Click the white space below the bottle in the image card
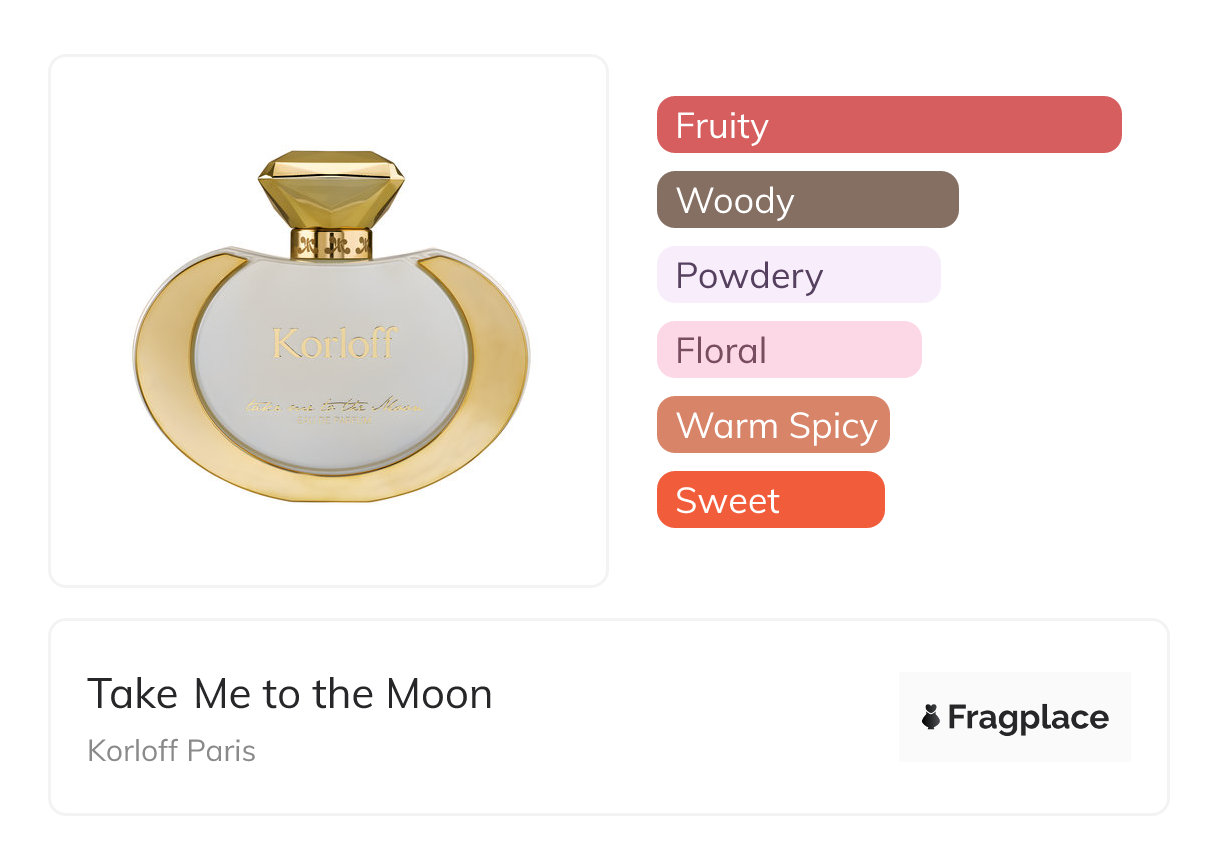This screenshot has height=864, width=1218. coord(329,545)
